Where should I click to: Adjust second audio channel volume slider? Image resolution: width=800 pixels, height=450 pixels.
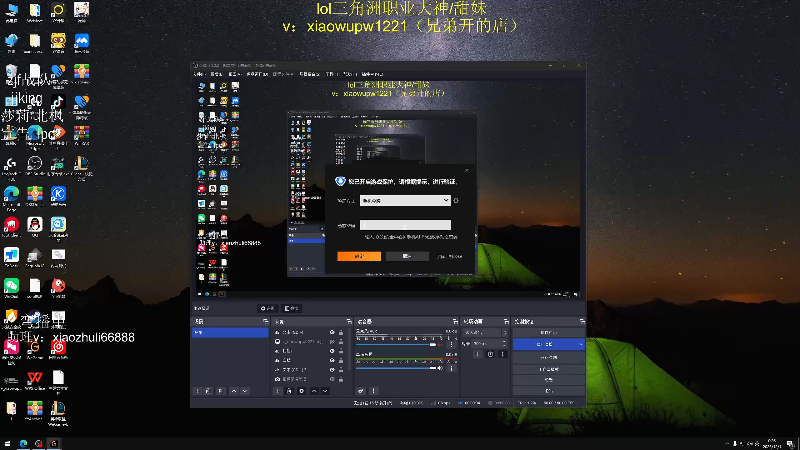(x=396, y=368)
